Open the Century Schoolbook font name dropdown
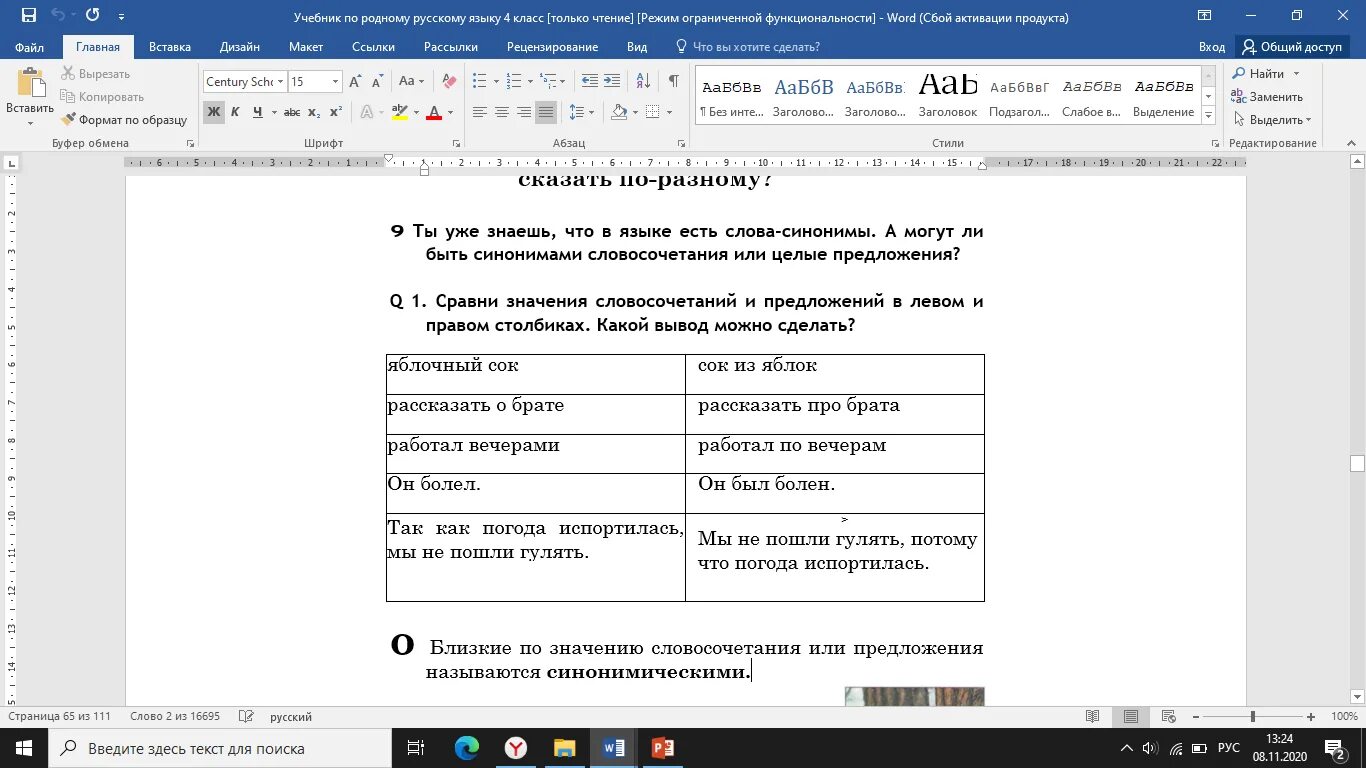The width and height of the screenshot is (1366, 768). point(281,82)
